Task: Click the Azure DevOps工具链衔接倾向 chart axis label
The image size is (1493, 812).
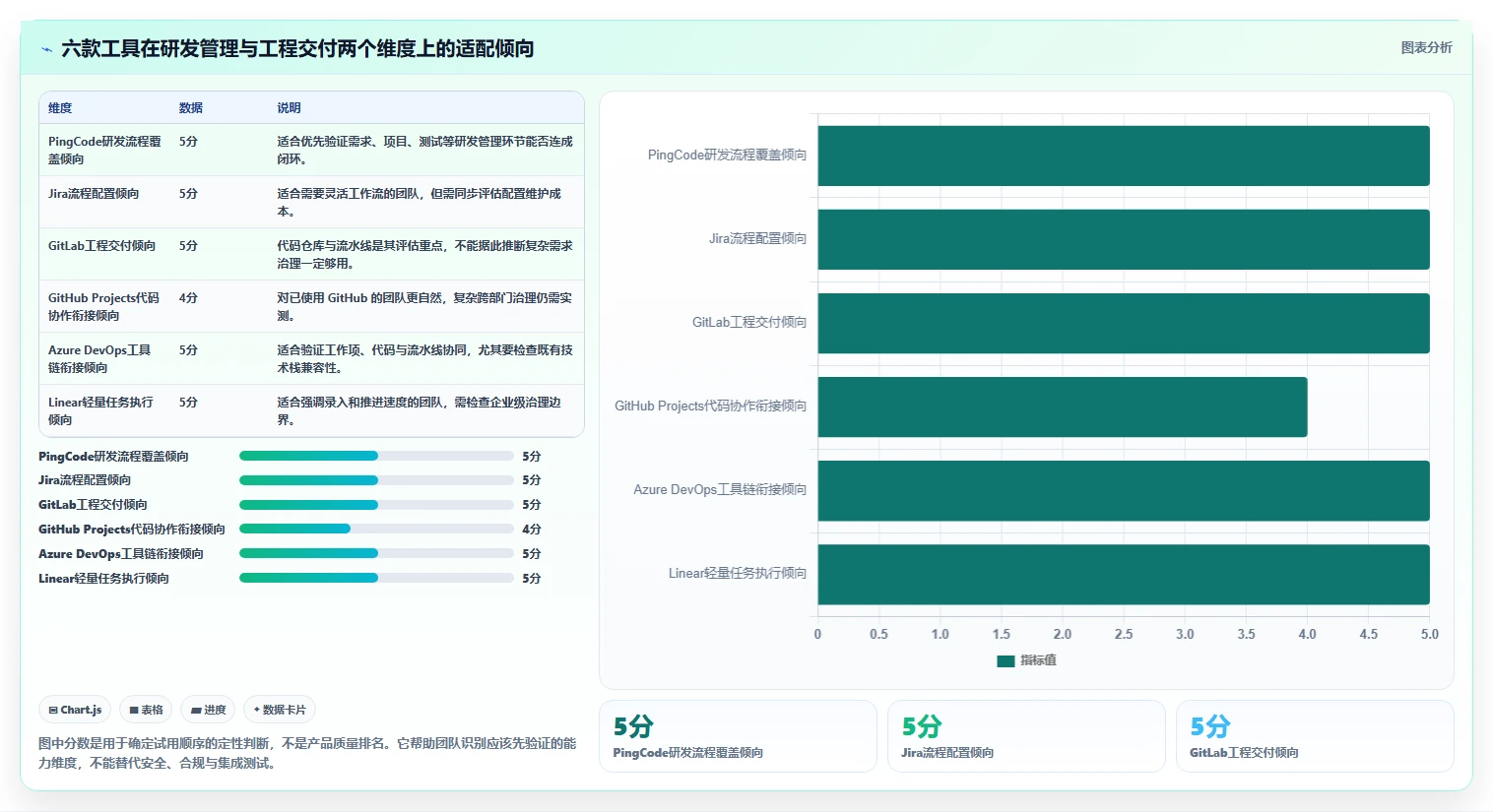Action: point(720,489)
